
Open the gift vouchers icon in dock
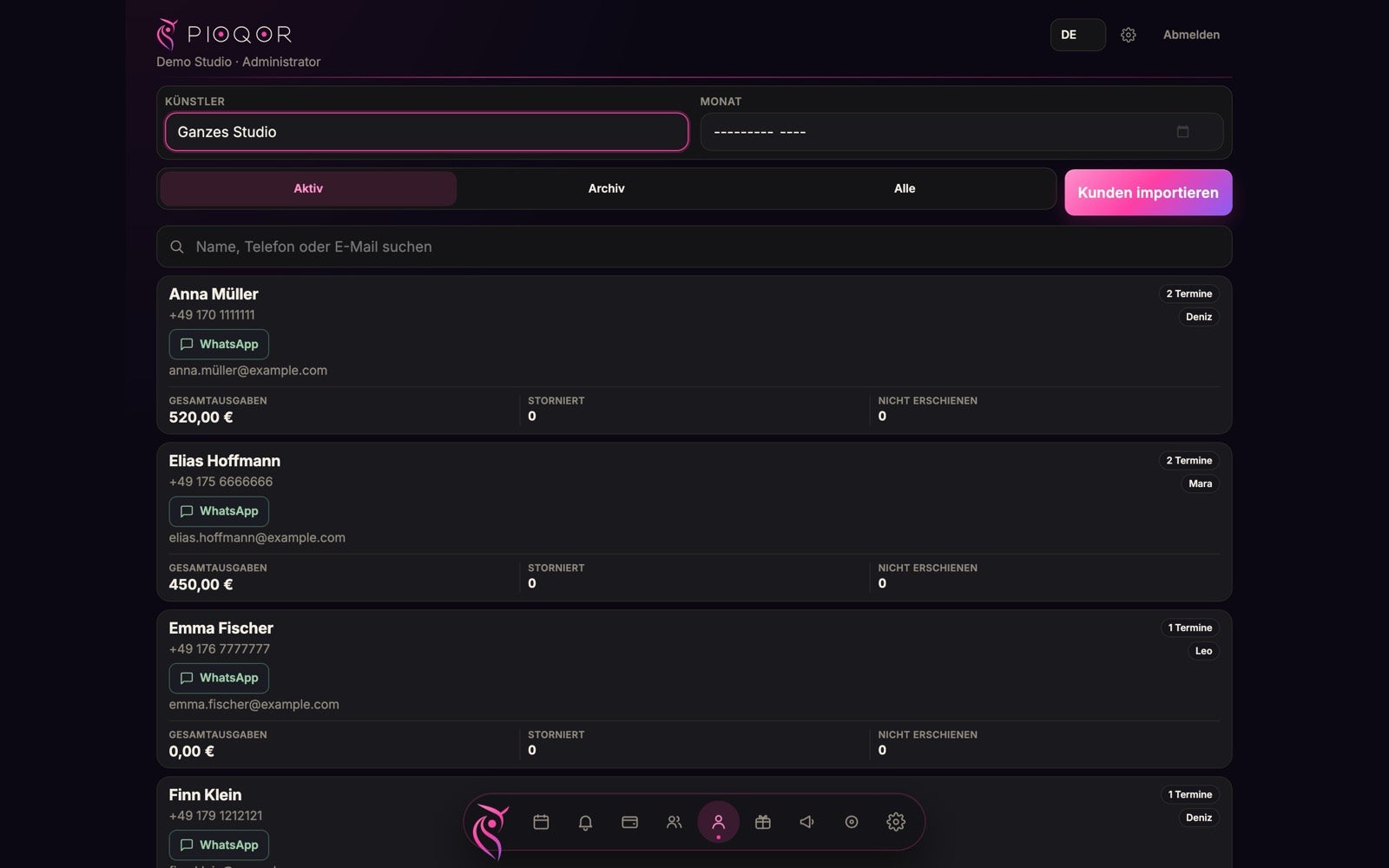tap(763, 822)
